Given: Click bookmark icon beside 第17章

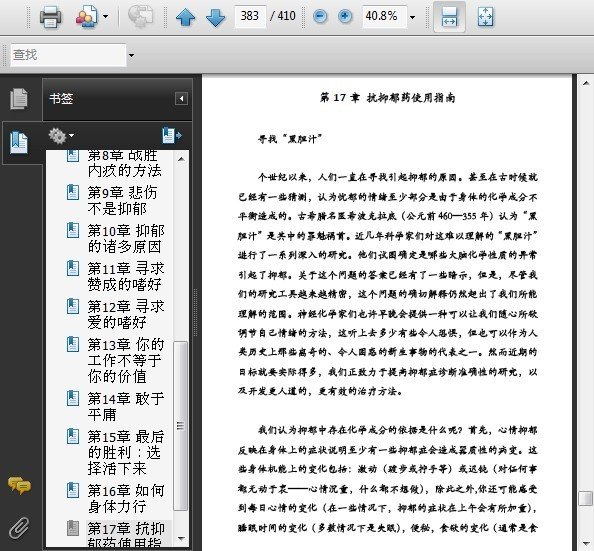Looking at the screenshot, I should tap(73, 528).
